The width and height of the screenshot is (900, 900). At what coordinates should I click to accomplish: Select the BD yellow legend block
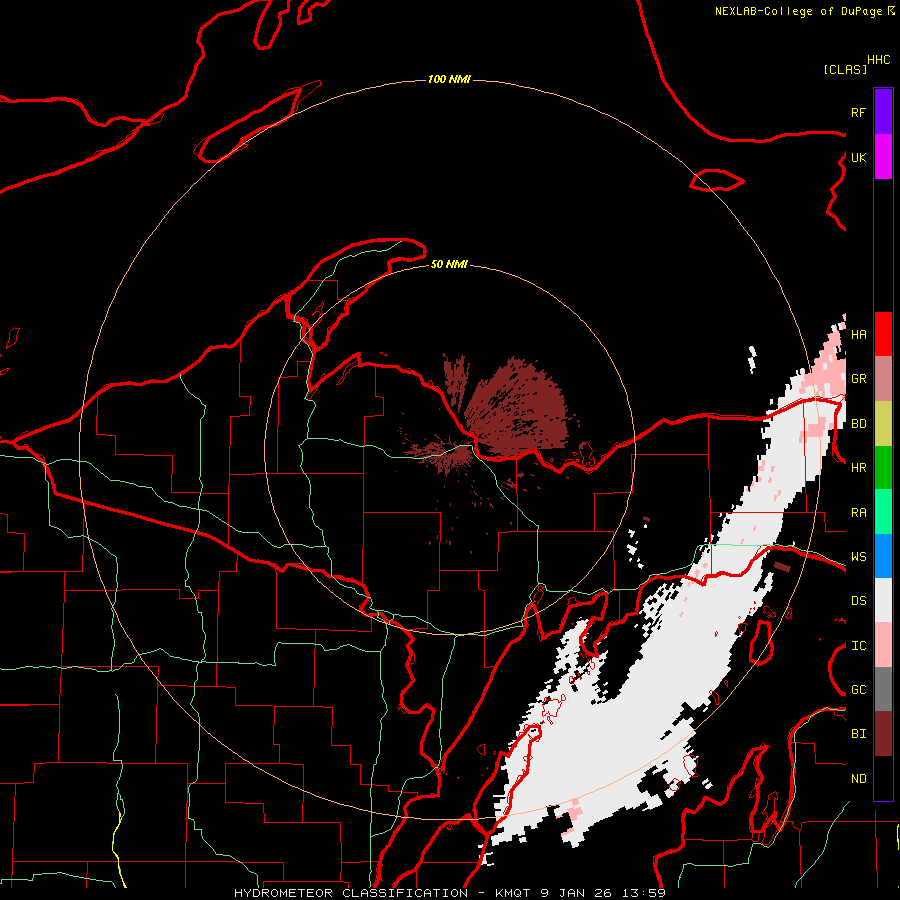coord(883,424)
